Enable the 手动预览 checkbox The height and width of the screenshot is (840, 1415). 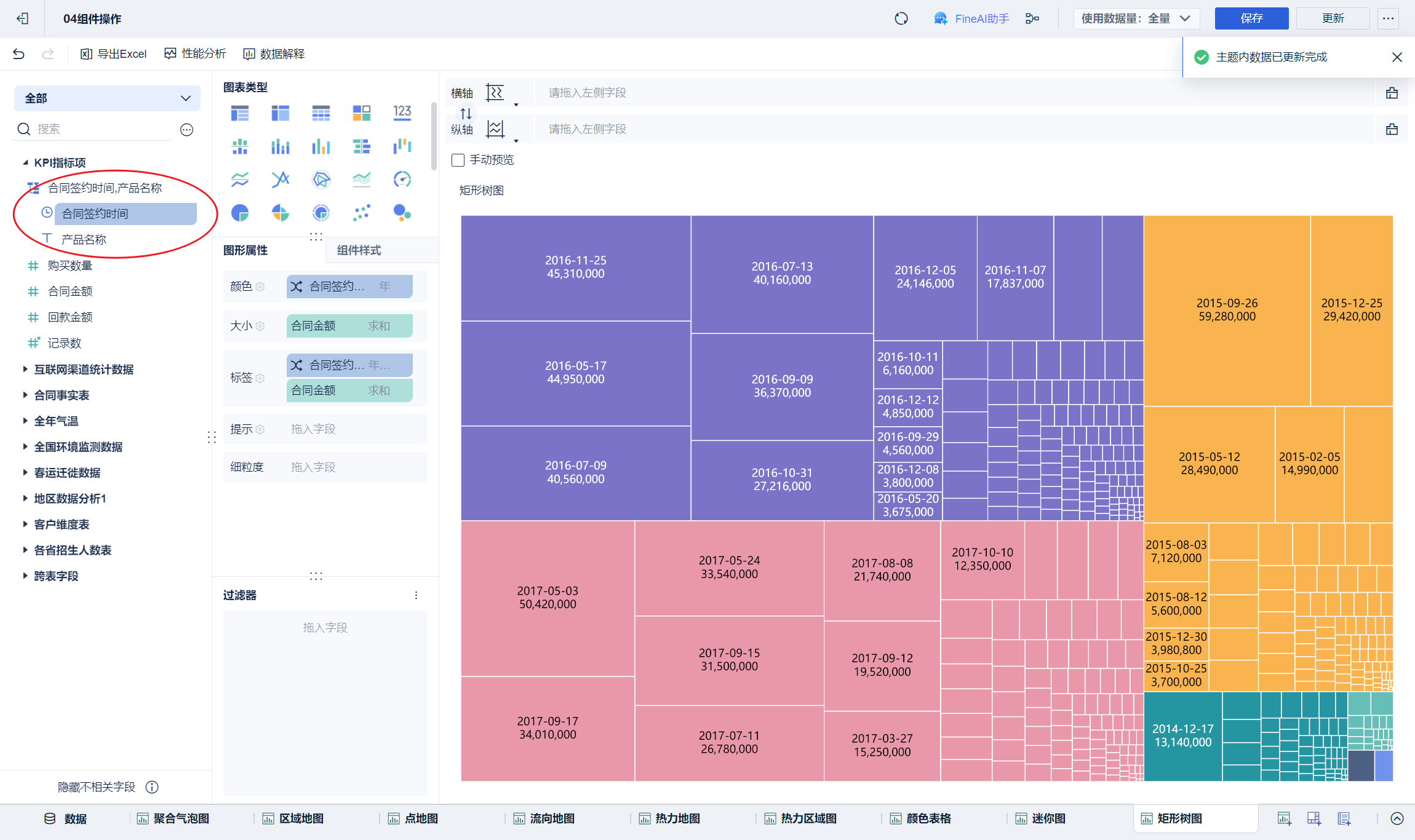click(x=458, y=160)
